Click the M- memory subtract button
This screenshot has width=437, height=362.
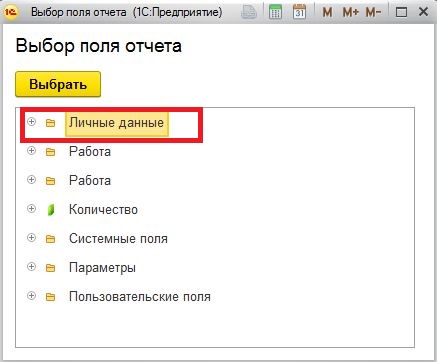click(373, 13)
